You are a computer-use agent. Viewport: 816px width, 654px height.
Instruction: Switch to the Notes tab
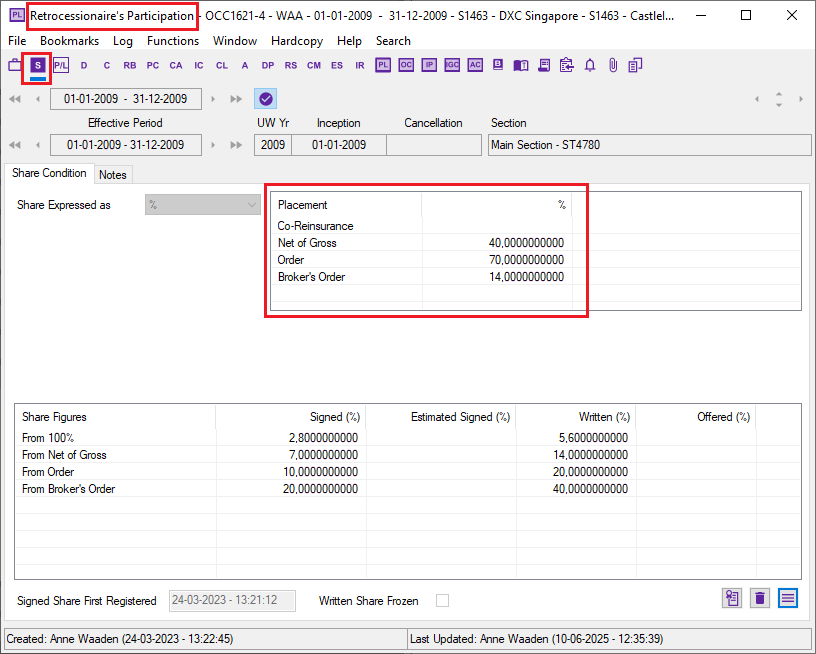(113, 174)
